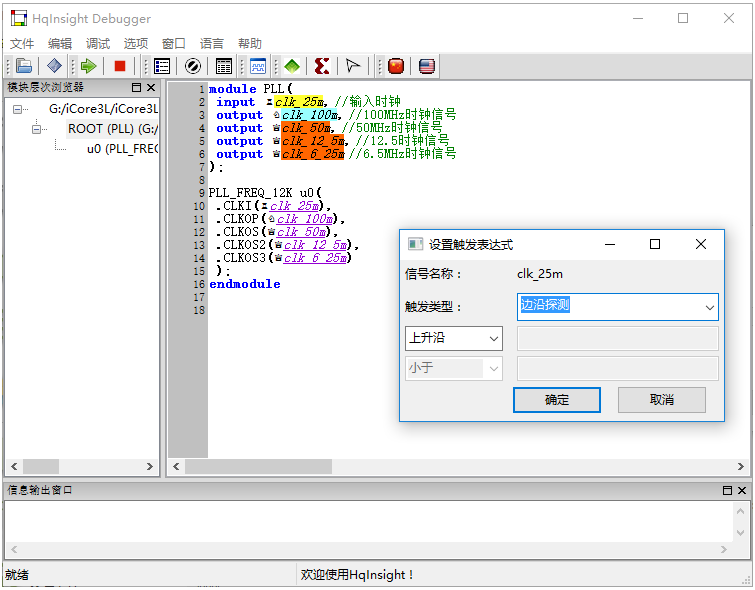This screenshot has width=755, height=590.
Task: Click the code editor horizontal scrollbar thumb
Action: (x=258, y=467)
